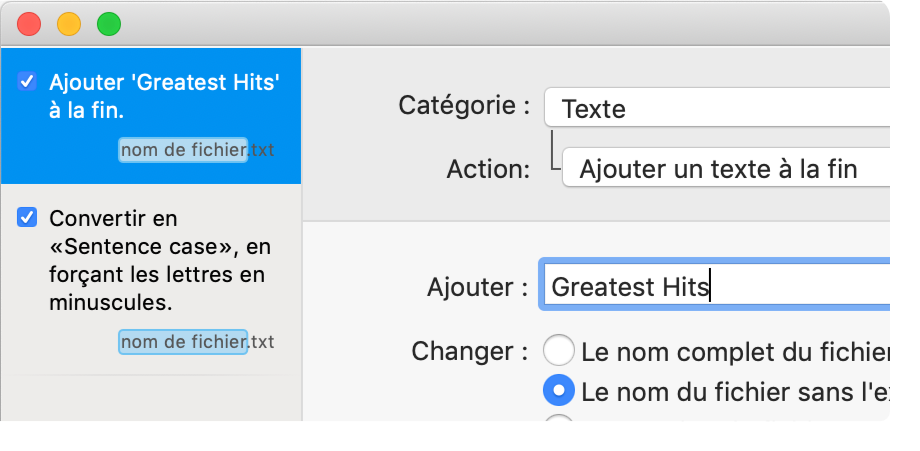Open the Catégorie dropdown showing "Texte"
This screenshot has width=920, height=451.
tap(730, 107)
